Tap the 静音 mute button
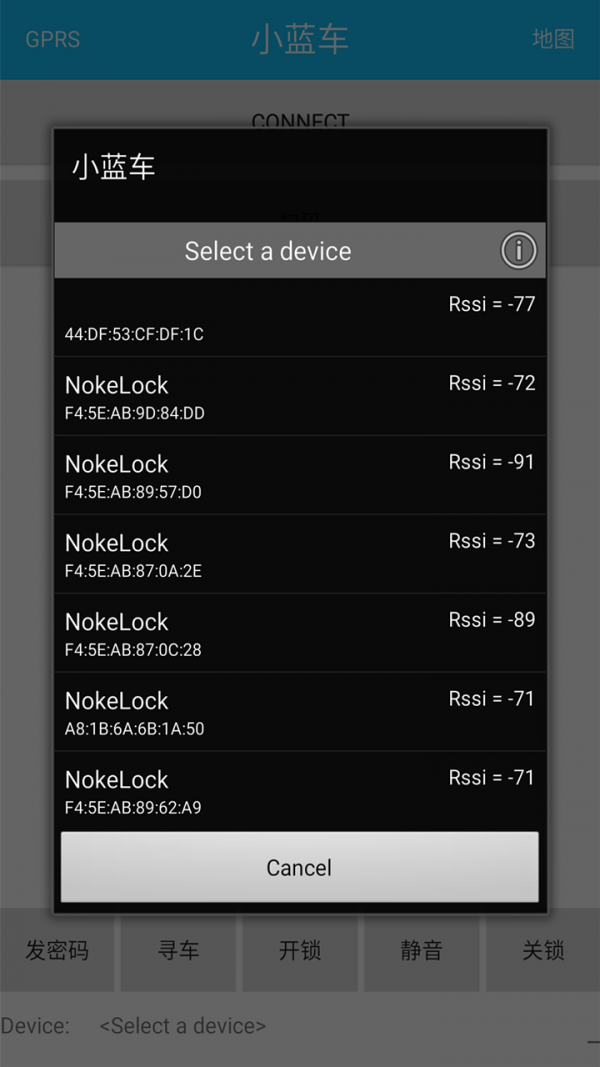 pos(421,950)
